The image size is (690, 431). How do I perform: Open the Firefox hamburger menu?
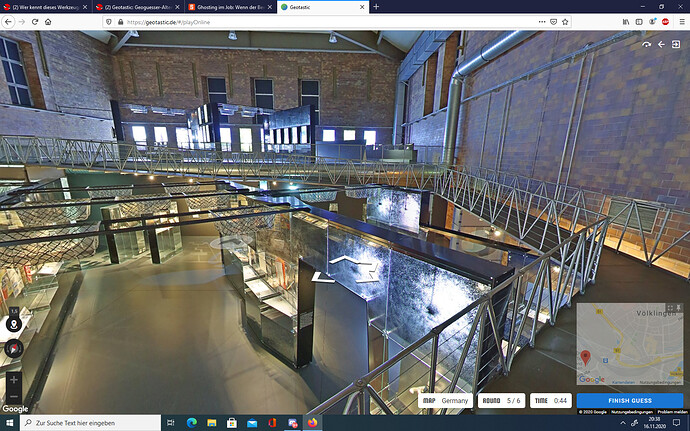[x=682, y=22]
